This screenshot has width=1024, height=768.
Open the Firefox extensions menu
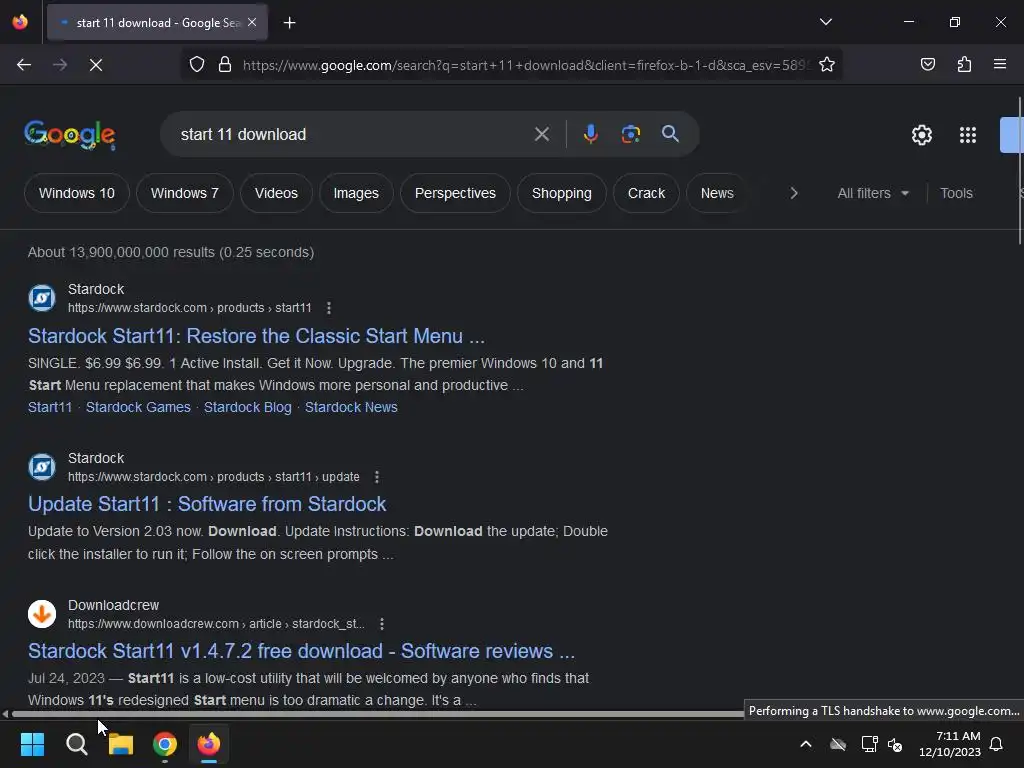tap(964, 65)
